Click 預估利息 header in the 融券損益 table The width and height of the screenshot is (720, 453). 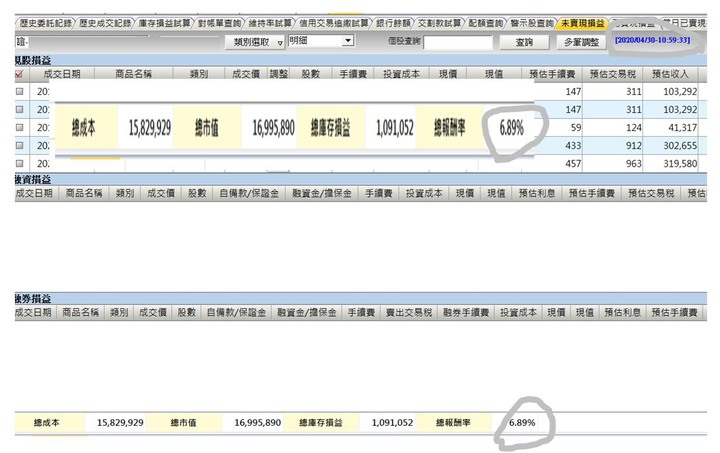(622, 313)
